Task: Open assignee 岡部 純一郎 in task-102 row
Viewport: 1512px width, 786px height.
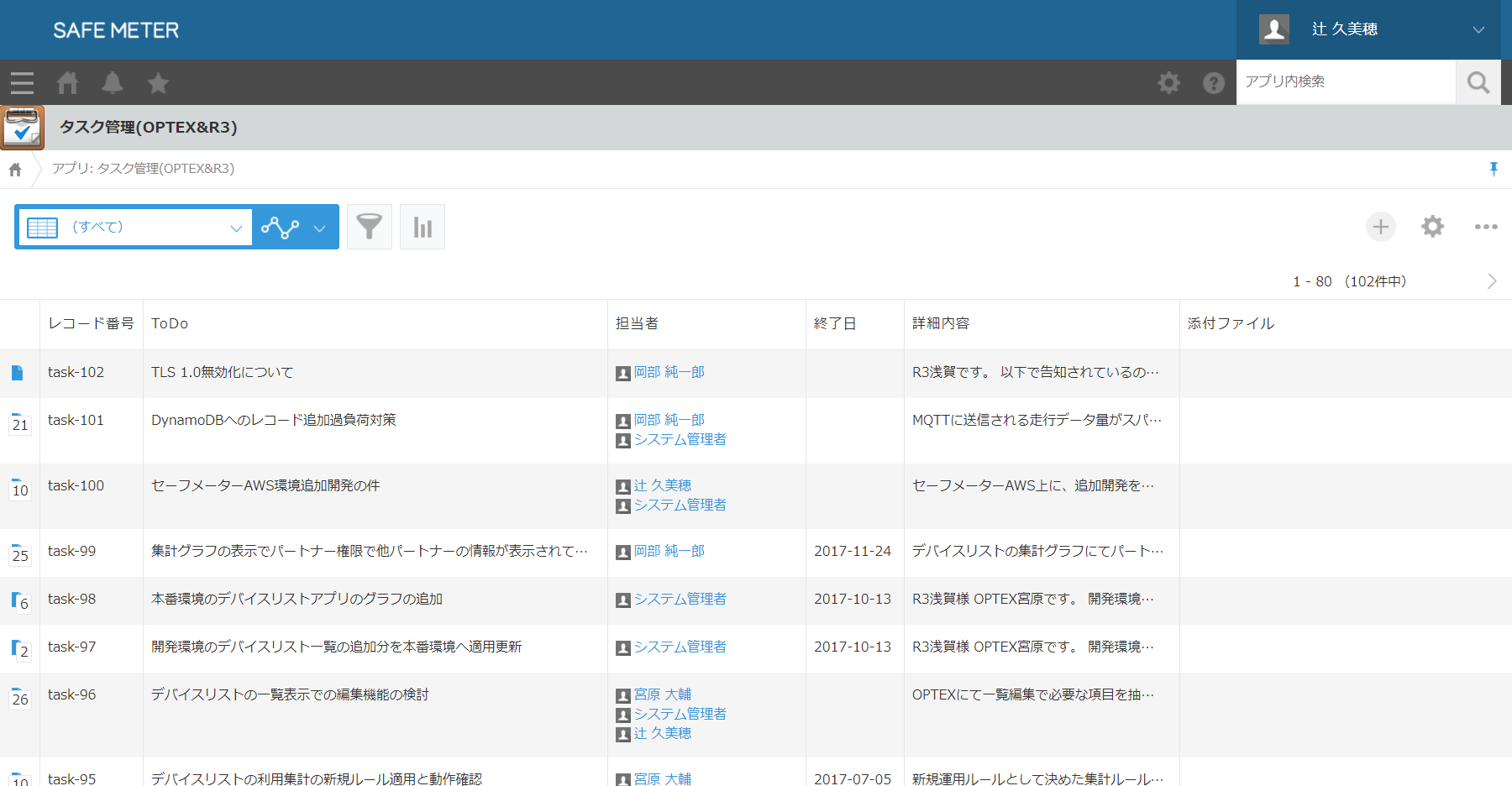Action: pos(669,372)
